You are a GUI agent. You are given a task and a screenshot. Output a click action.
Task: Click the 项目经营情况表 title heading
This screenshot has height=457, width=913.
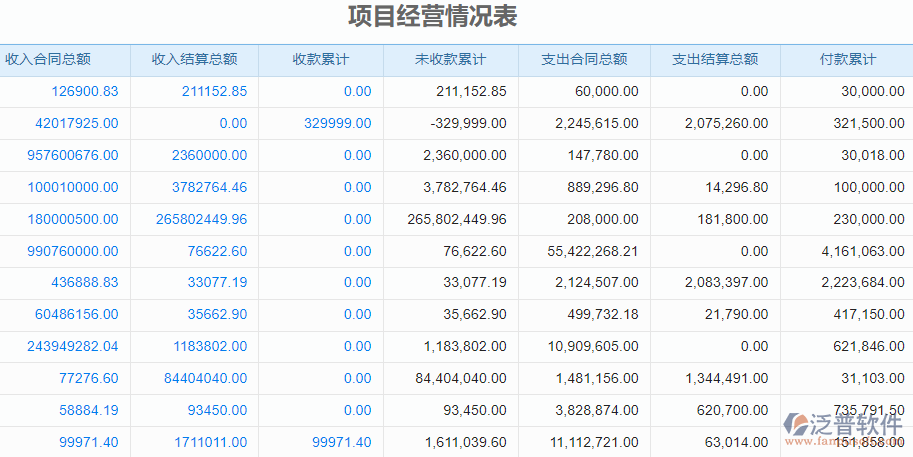pos(432,17)
